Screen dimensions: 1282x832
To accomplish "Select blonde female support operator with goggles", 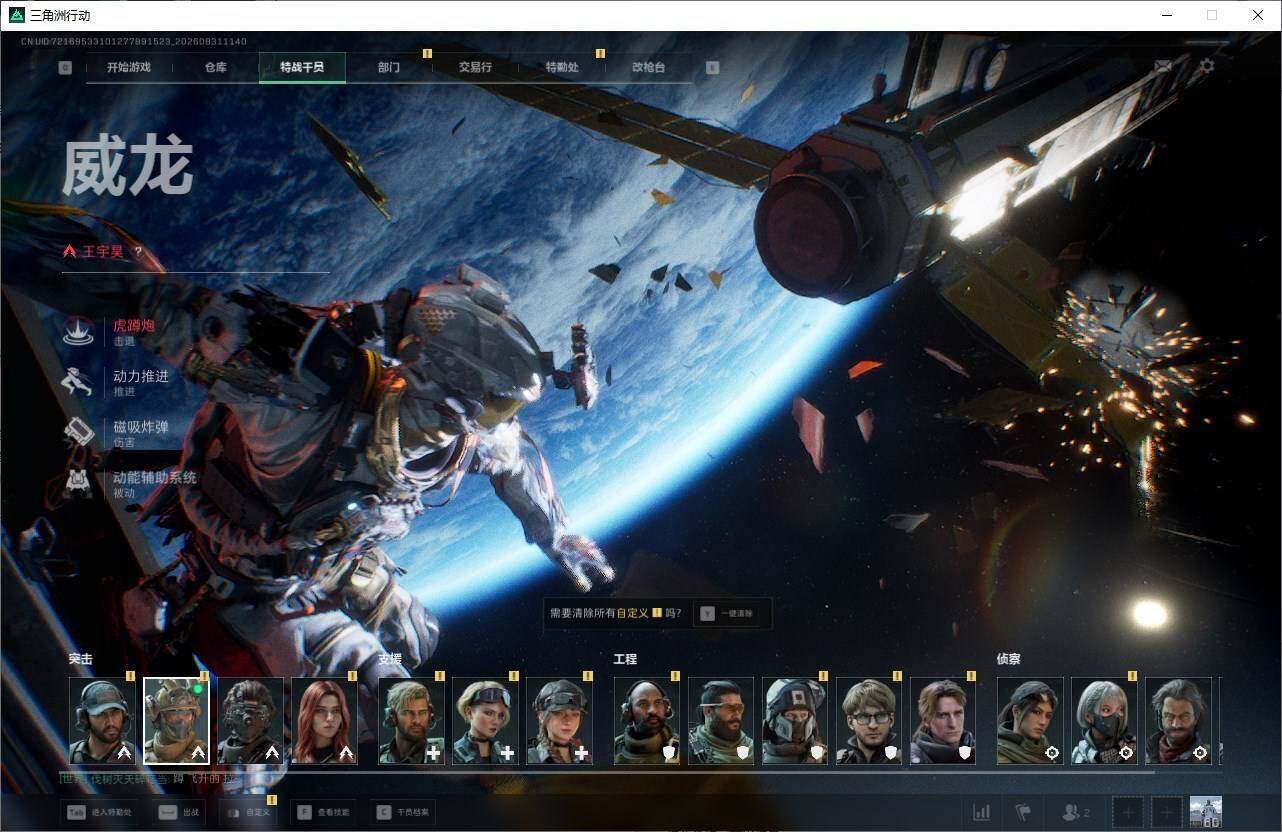I will [485, 721].
